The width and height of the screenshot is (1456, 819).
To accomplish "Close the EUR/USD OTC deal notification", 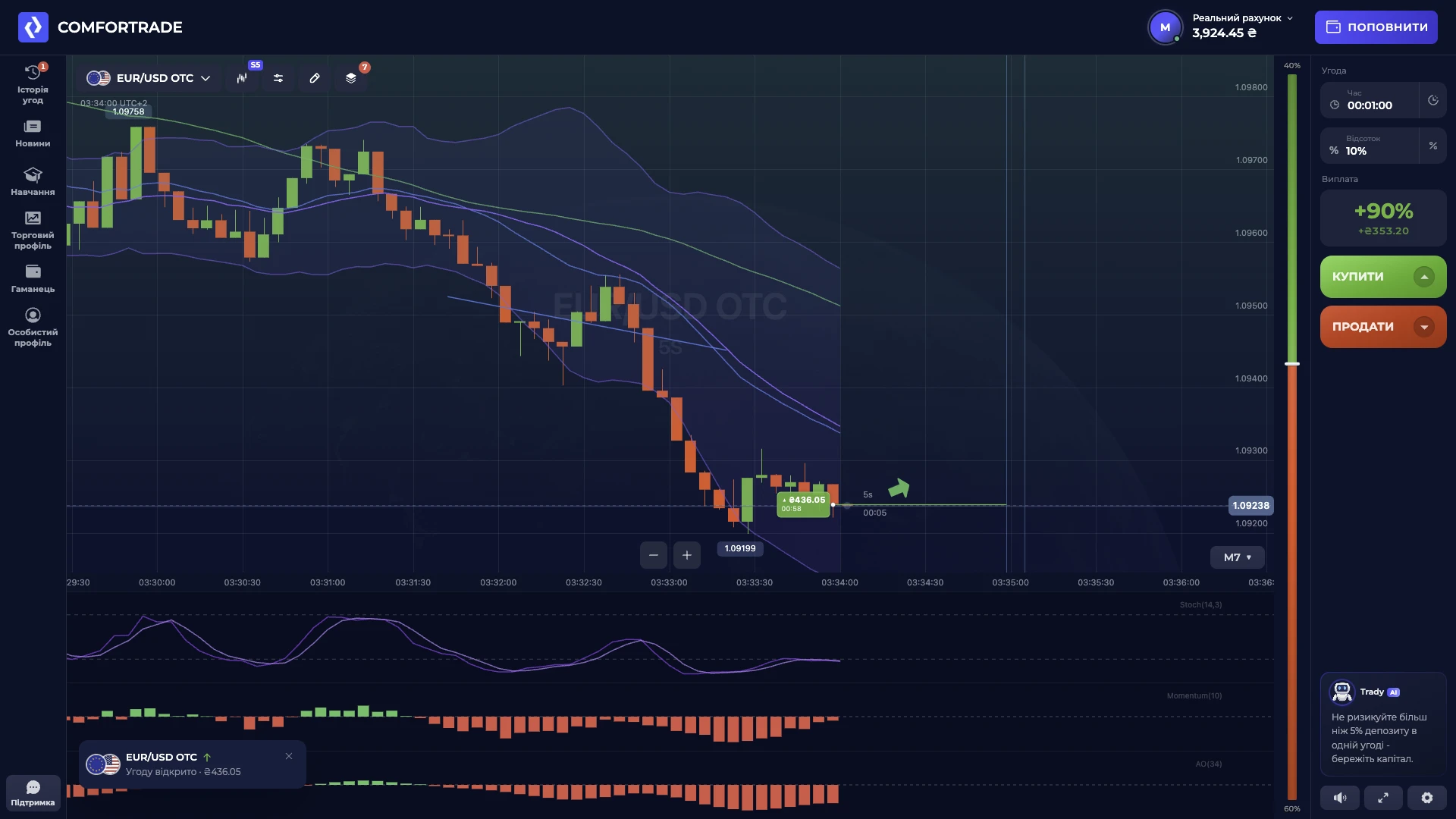I will tap(289, 756).
